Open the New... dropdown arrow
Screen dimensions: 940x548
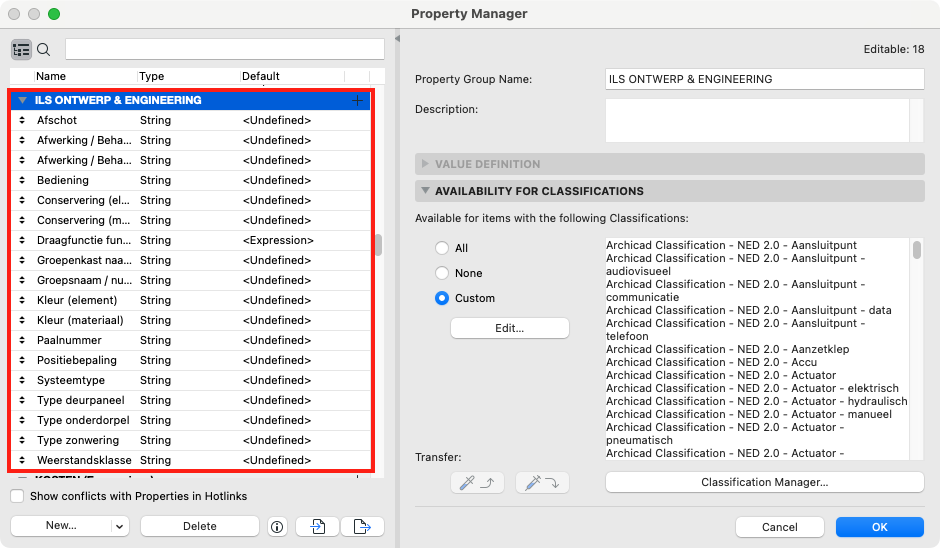pos(119,526)
